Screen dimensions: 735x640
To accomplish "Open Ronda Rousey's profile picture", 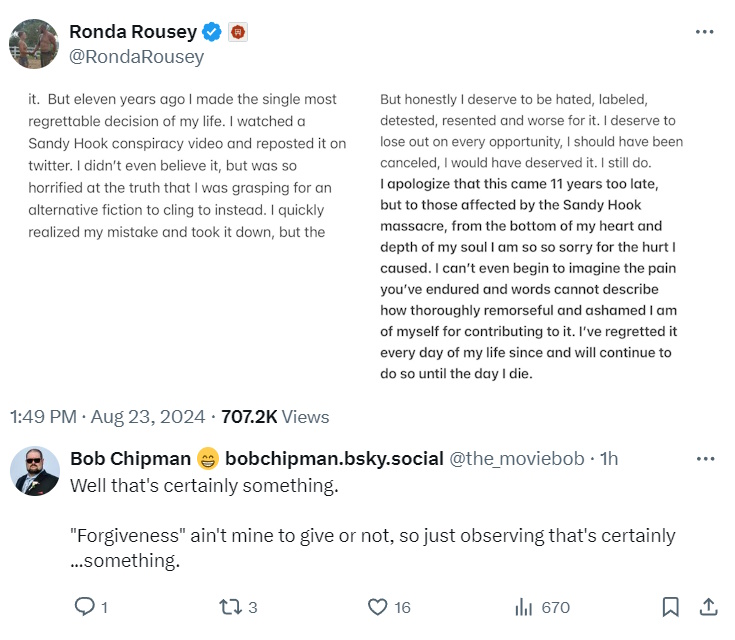I will point(34,44).
